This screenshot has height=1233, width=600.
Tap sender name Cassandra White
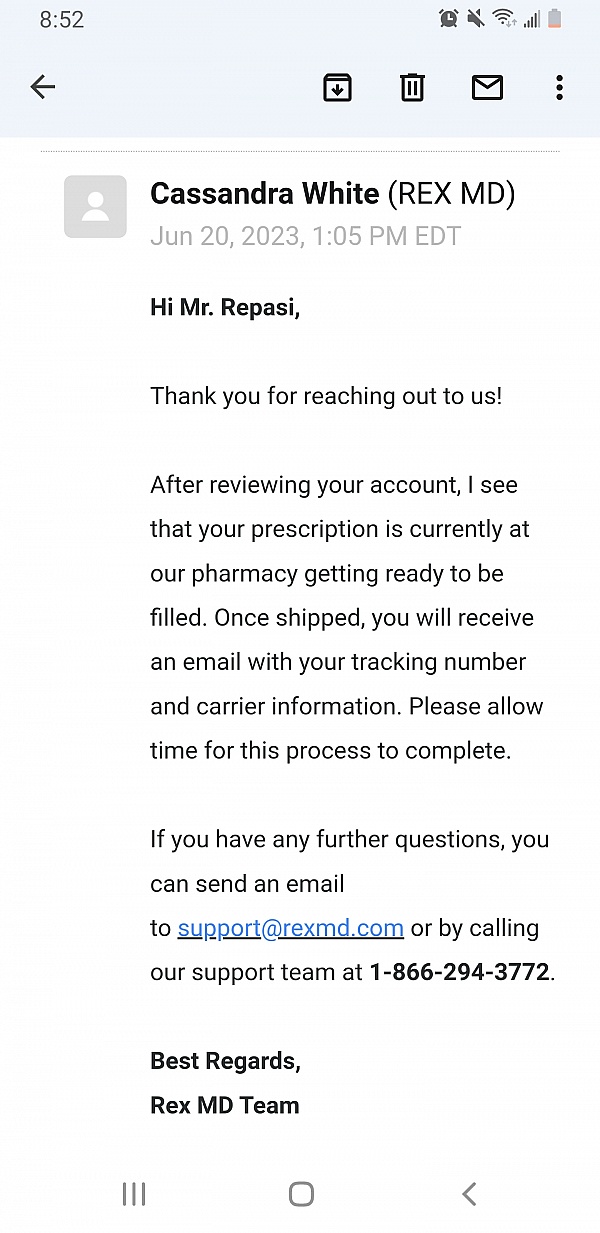pyautogui.click(x=265, y=194)
